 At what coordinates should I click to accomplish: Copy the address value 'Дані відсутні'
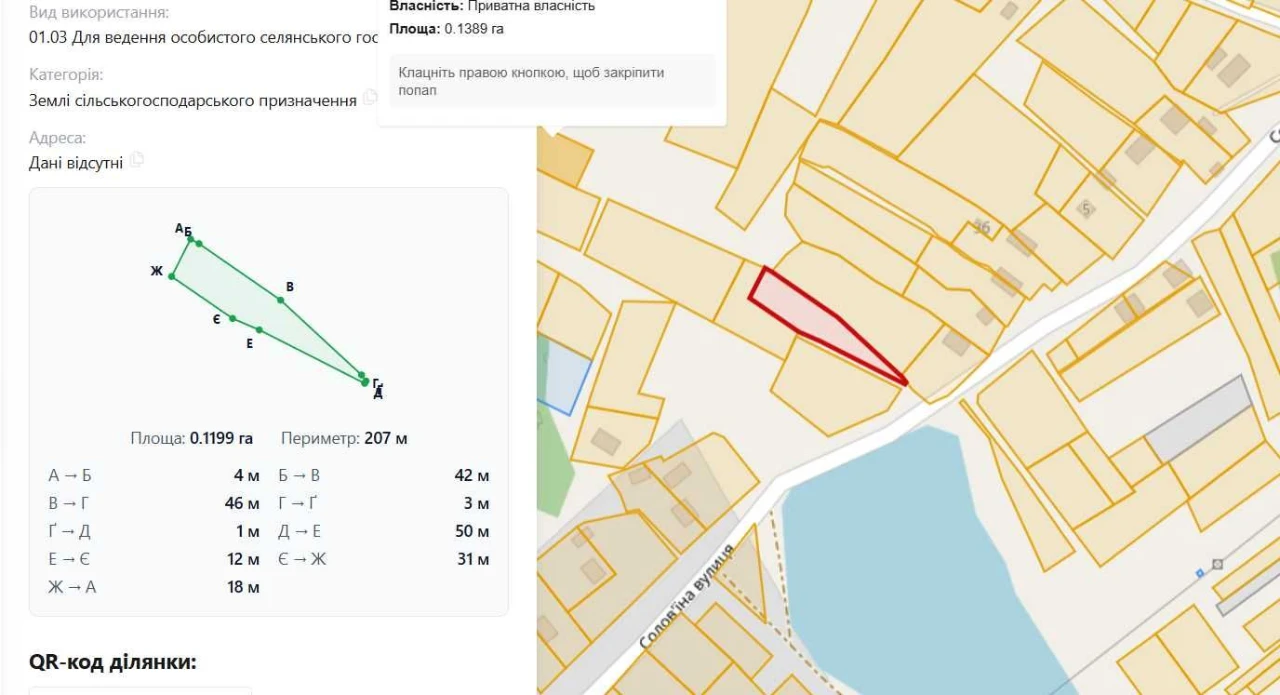click(137, 161)
